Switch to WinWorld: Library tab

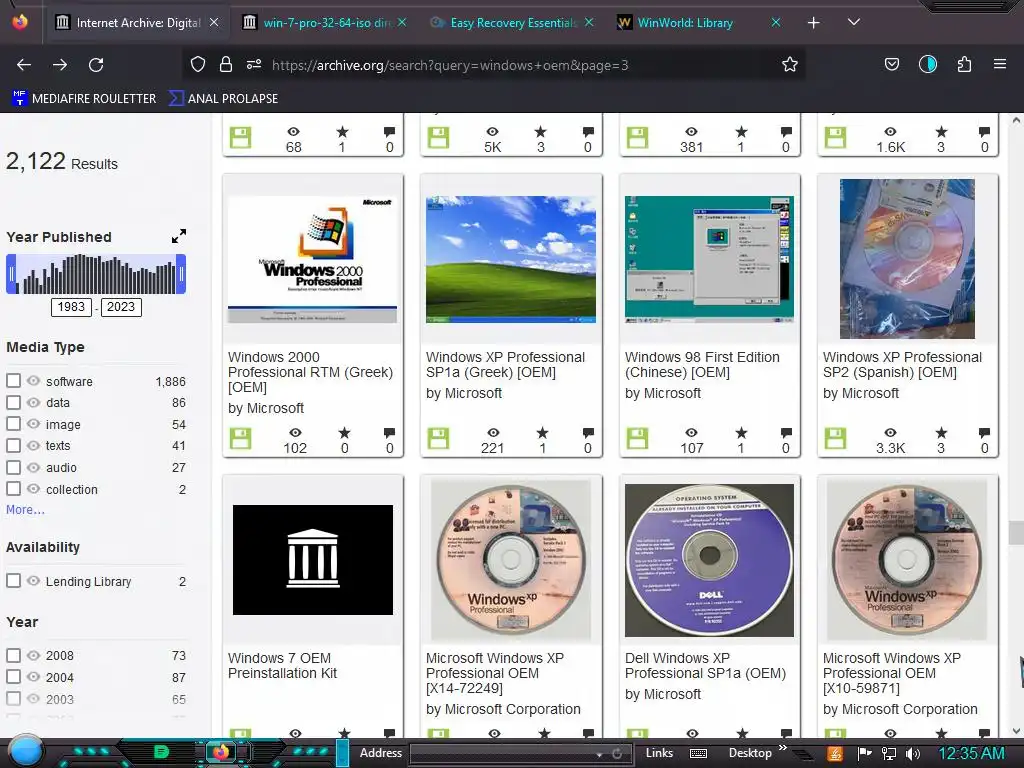click(699, 23)
